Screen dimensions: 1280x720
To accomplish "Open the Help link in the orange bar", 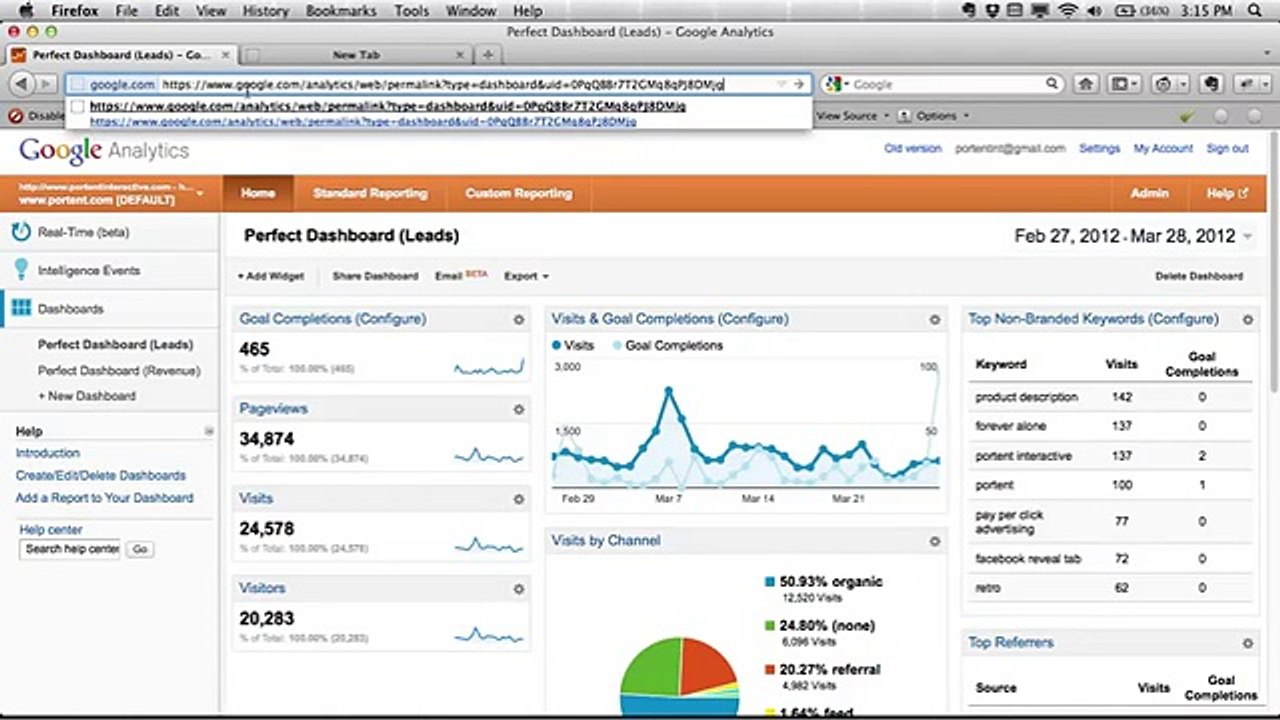I will (1227, 193).
